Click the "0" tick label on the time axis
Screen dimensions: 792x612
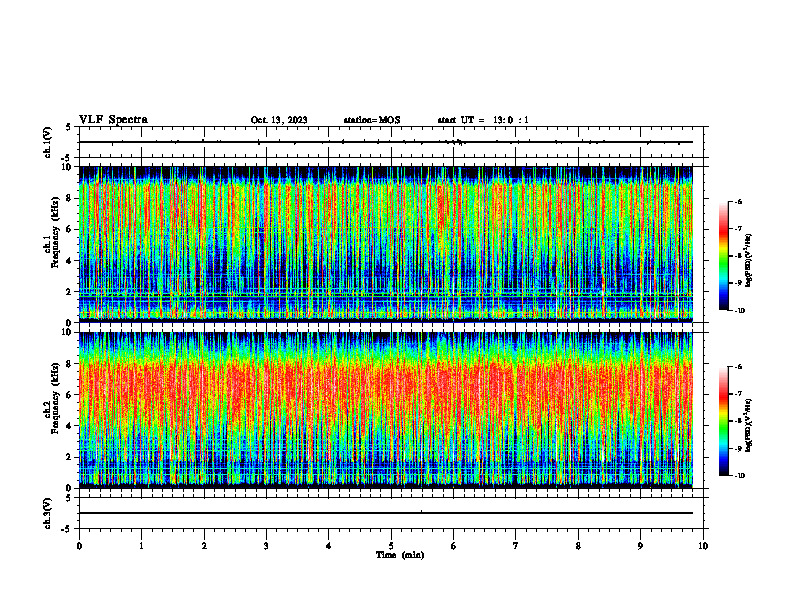click(x=79, y=546)
